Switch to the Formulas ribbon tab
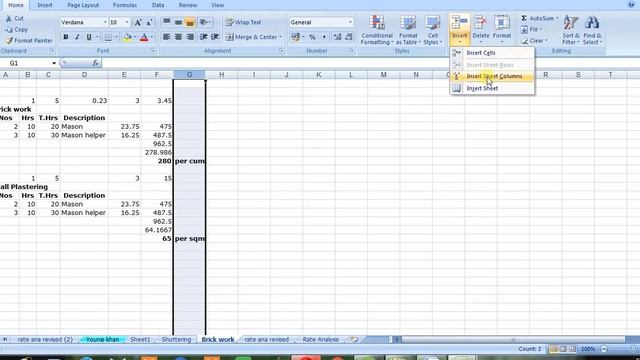 [125, 5]
